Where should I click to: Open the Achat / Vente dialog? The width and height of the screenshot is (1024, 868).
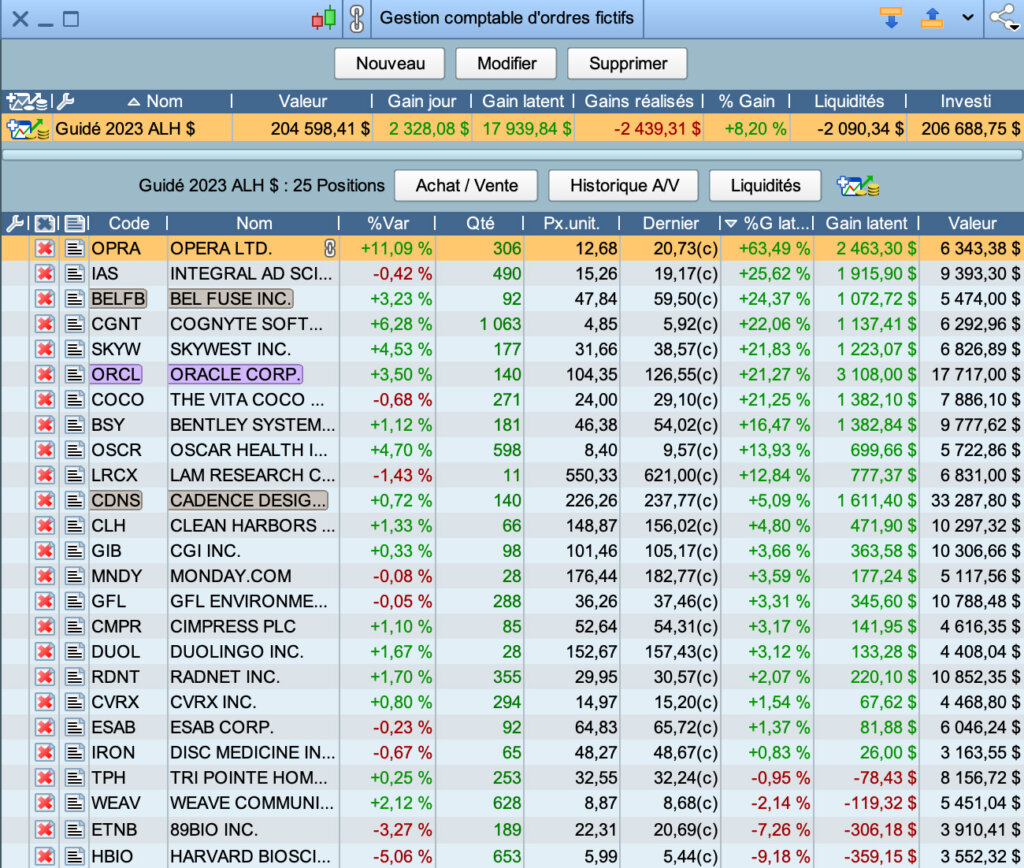466,185
